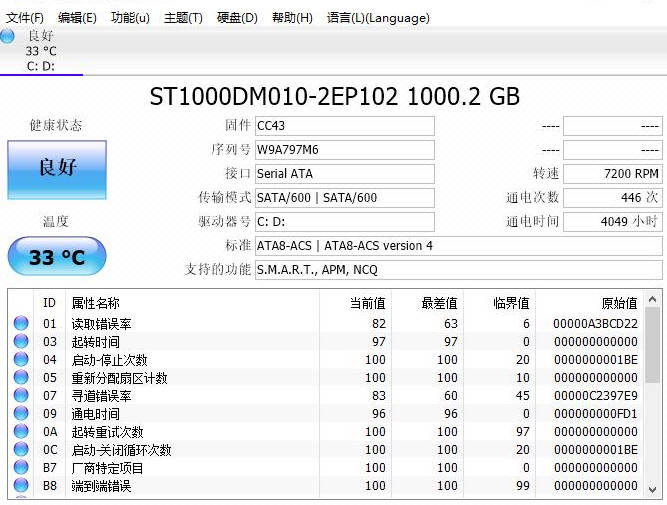Open the 主题(T) menu
The image size is (667, 505).
tap(183, 18)
